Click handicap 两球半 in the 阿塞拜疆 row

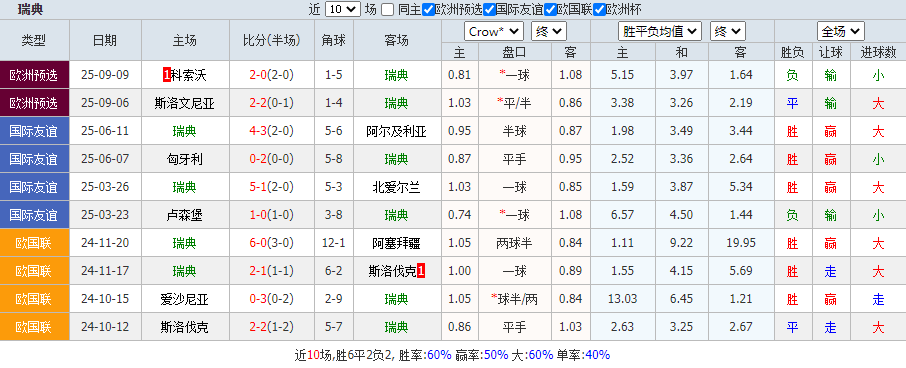tap(514, 244)
